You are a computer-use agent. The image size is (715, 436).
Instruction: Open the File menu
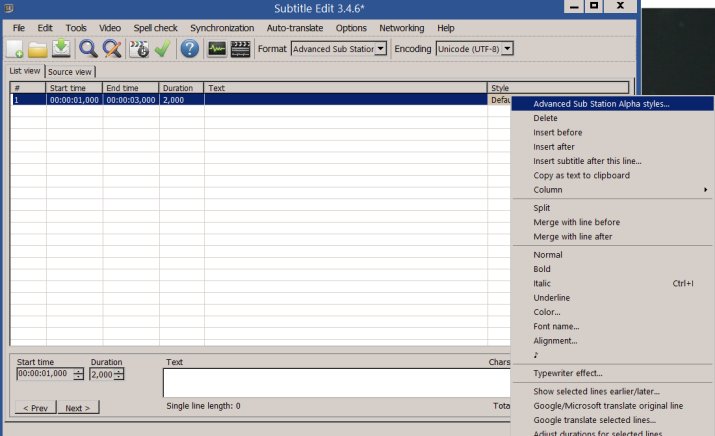[19, 28]
